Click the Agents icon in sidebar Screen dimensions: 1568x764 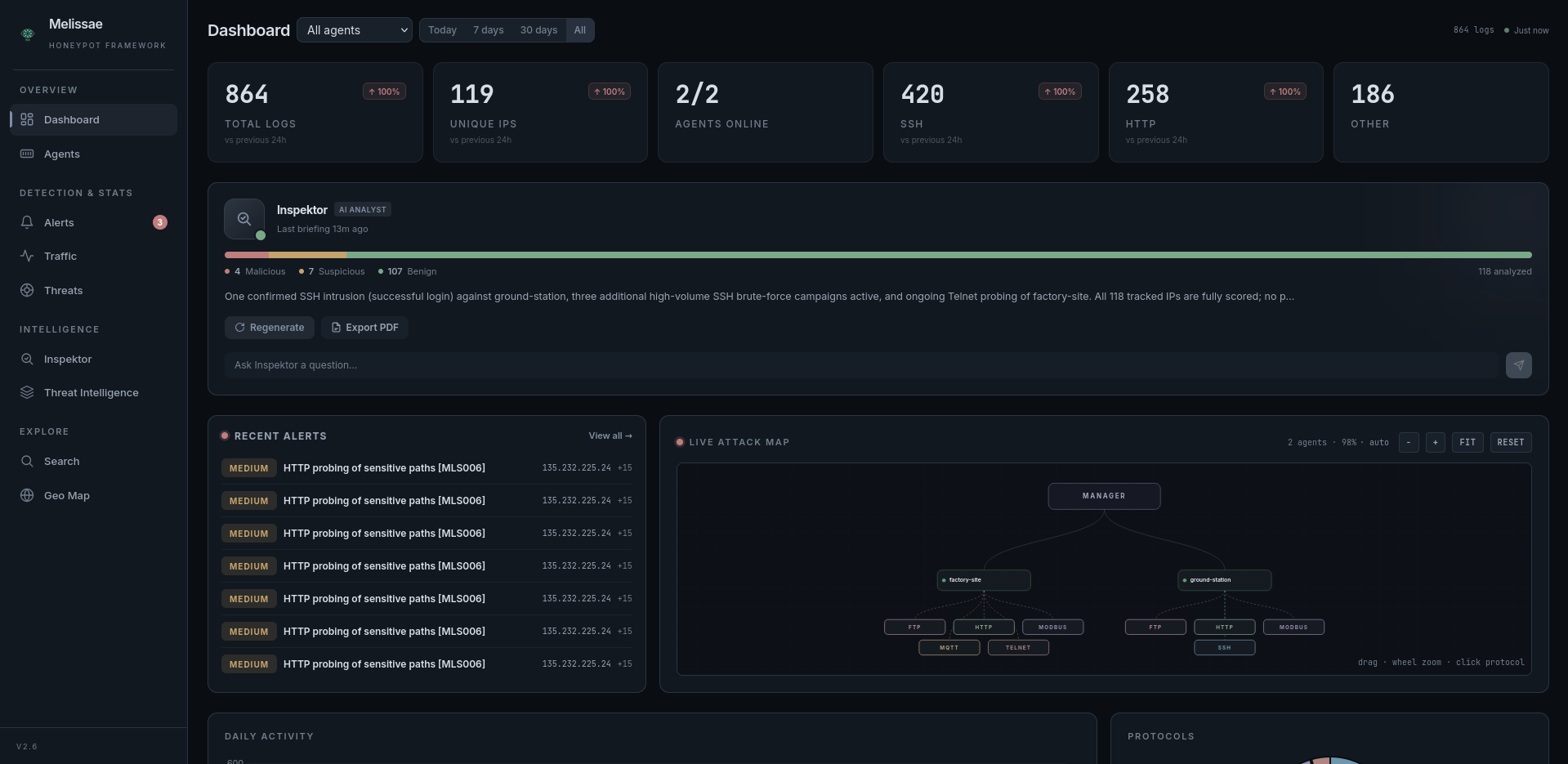point(27,154)
